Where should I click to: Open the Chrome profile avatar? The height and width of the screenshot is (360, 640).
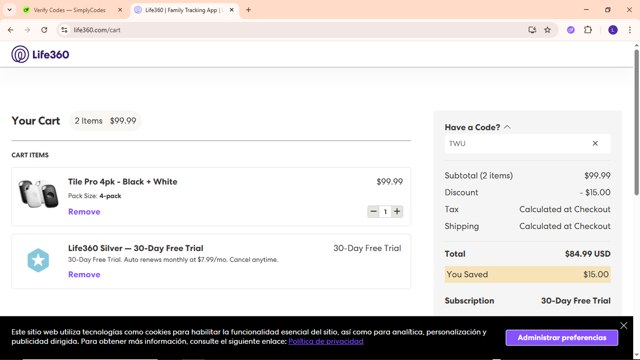click(613, 30)
